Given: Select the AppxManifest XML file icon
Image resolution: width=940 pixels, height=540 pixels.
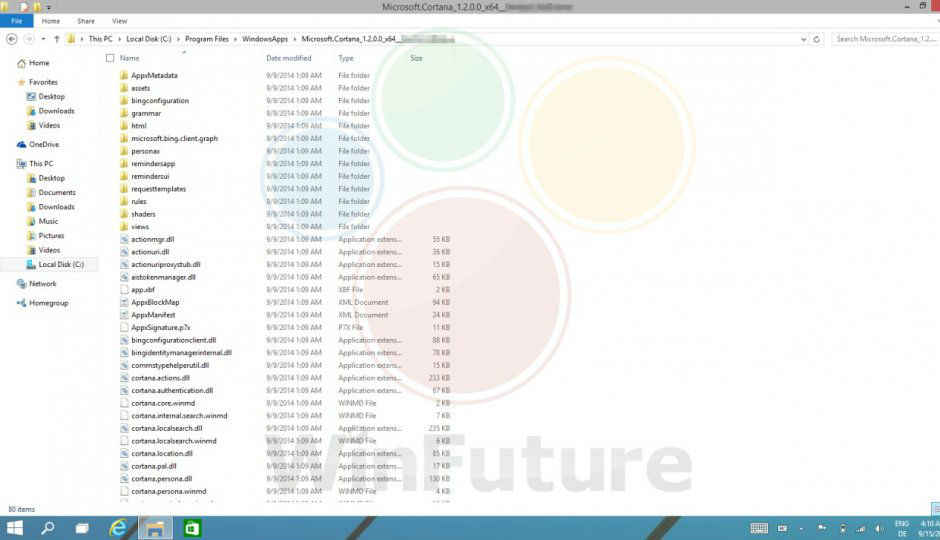Looking at the screenshot, I should 124,315.
